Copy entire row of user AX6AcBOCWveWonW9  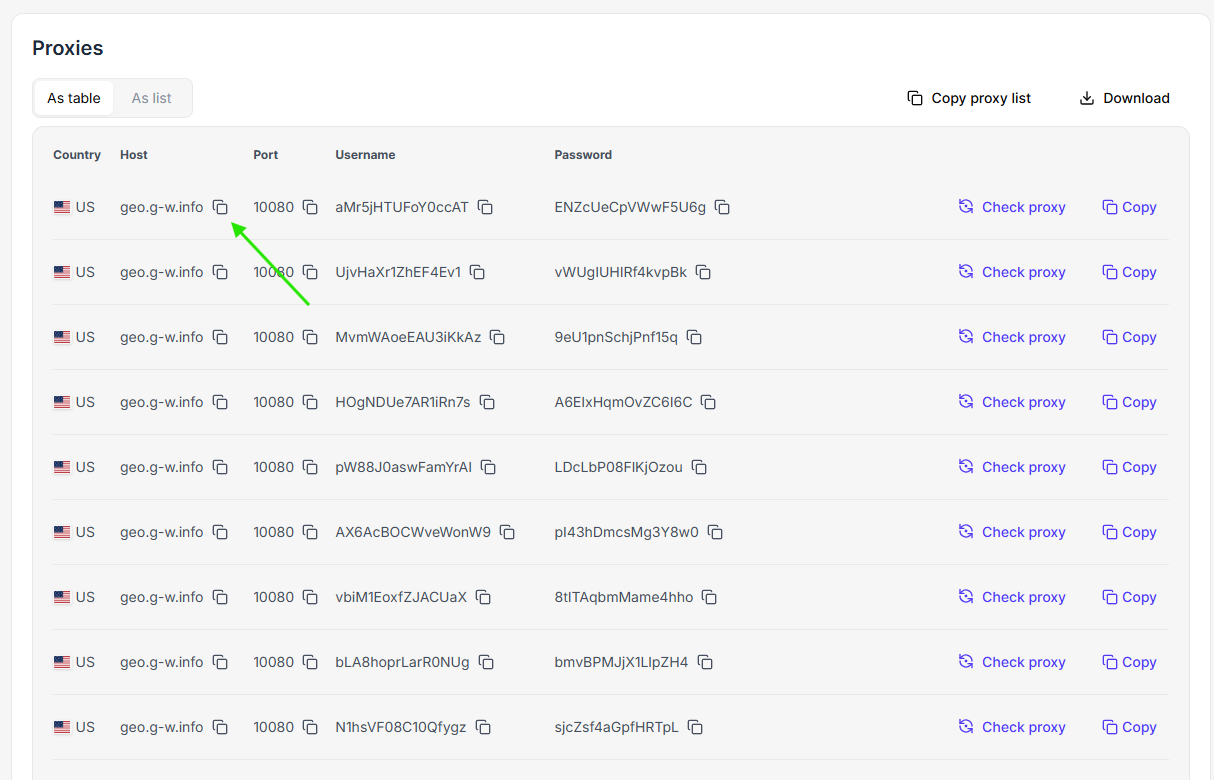pos(1129,532)
